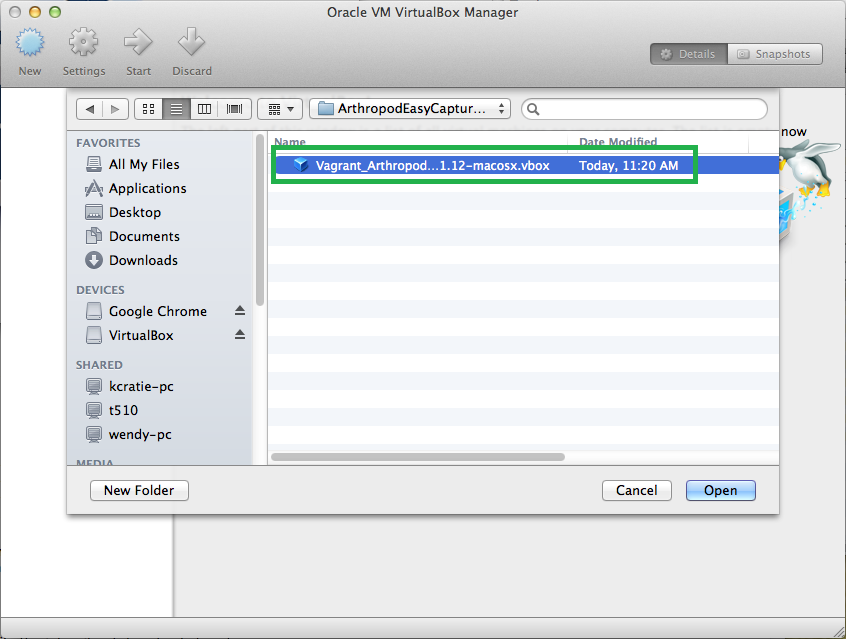Click the New Folder button
This screenshot has width=846, height=639.
[x=139, y=491]
